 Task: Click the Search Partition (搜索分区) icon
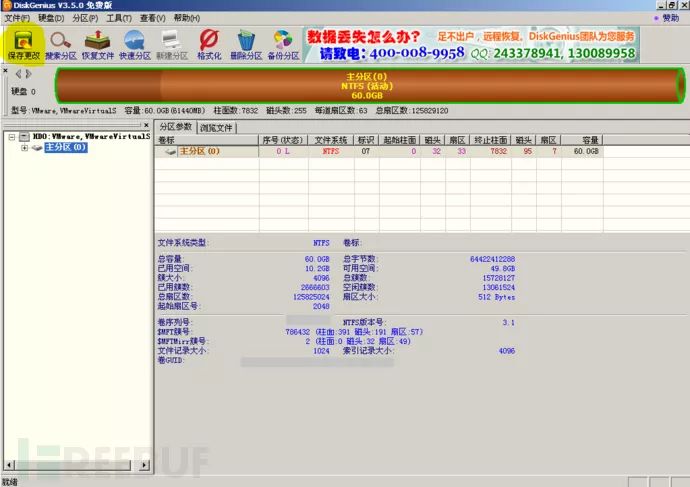pyautogui.click(x=61, y=44)
